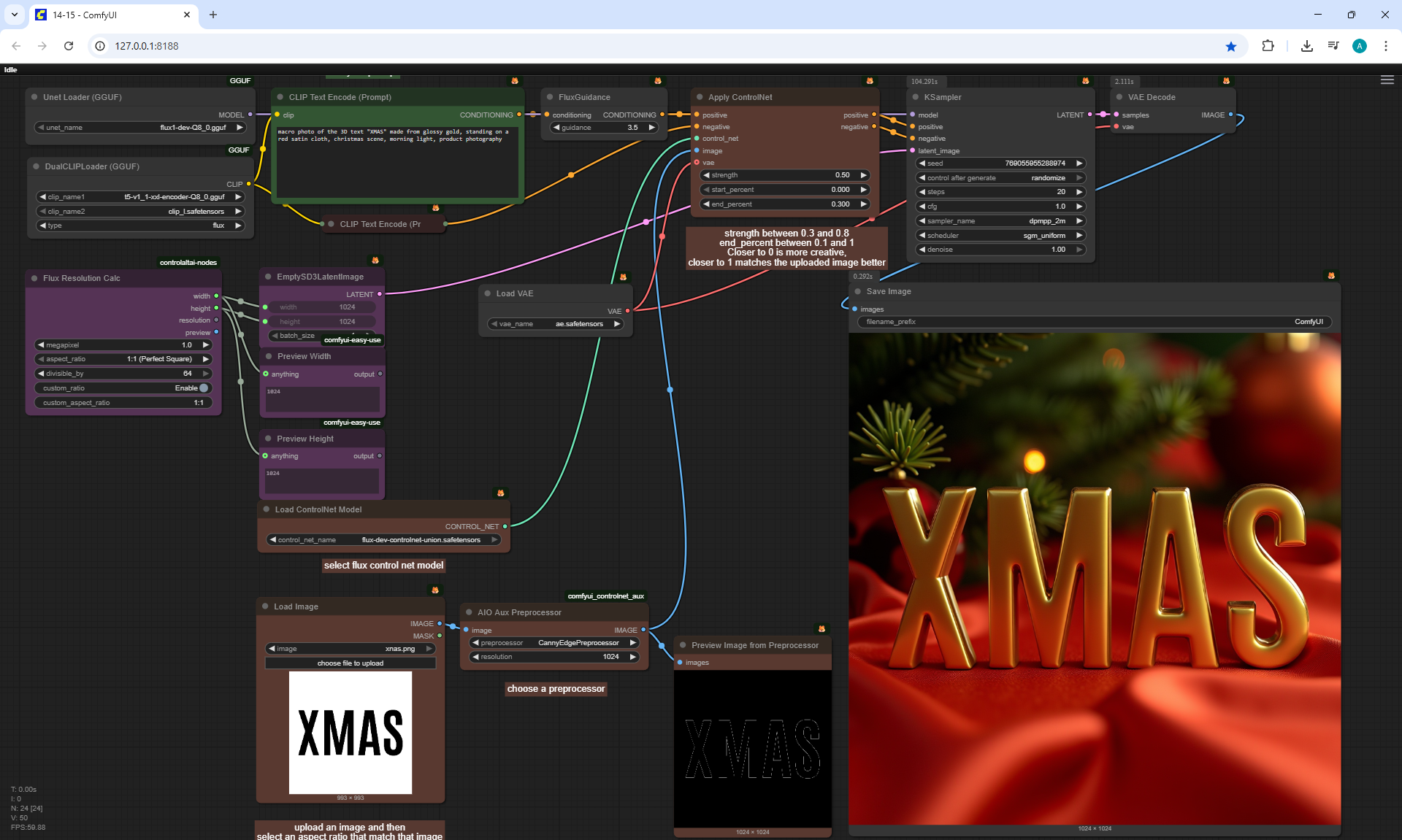Image resolution: width=1402 pixels, height=840 pixels.
Task: Bookmark this page with the star icon
Action: 1231,46
